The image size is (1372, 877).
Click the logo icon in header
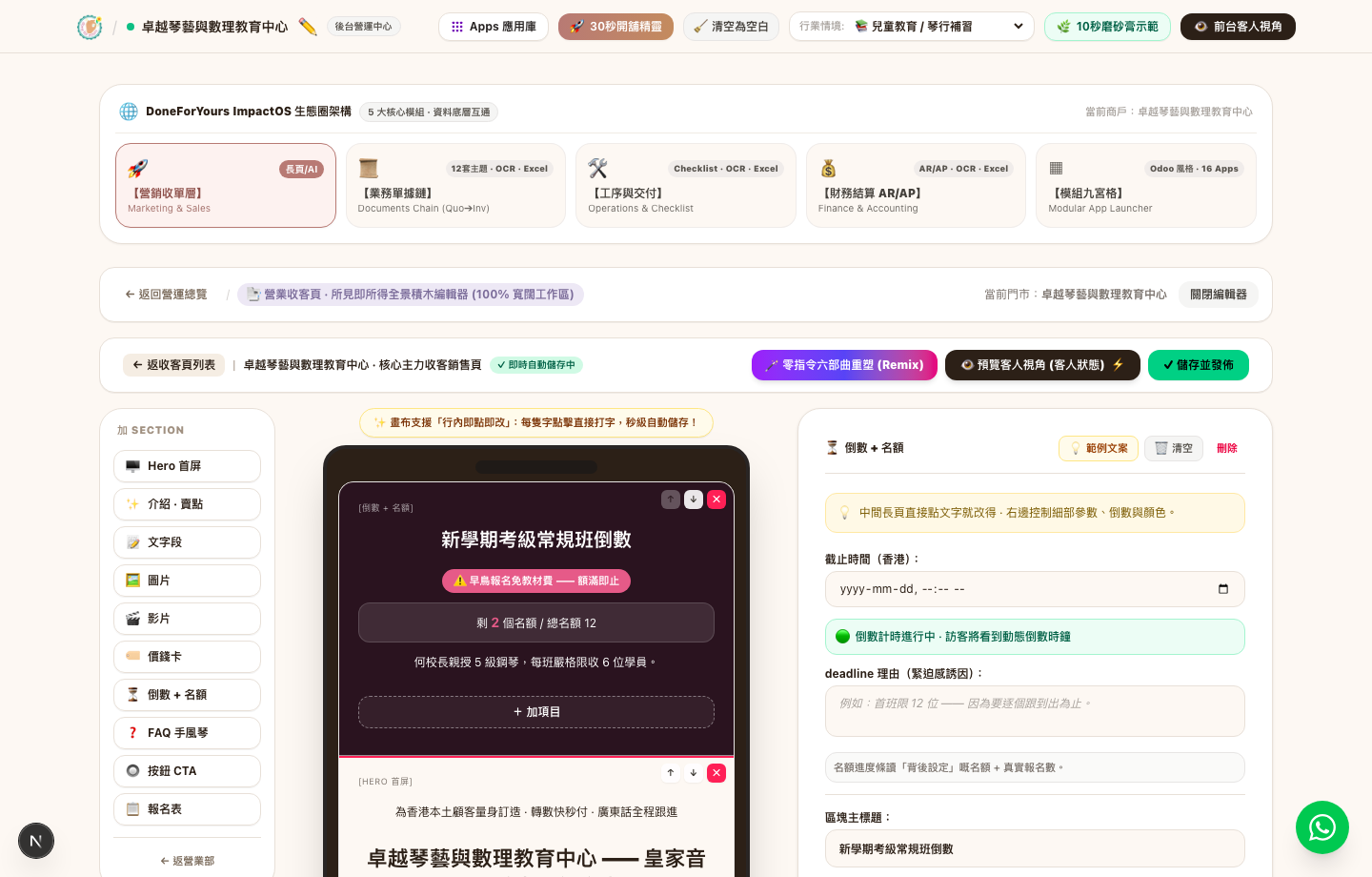point(90,27)
